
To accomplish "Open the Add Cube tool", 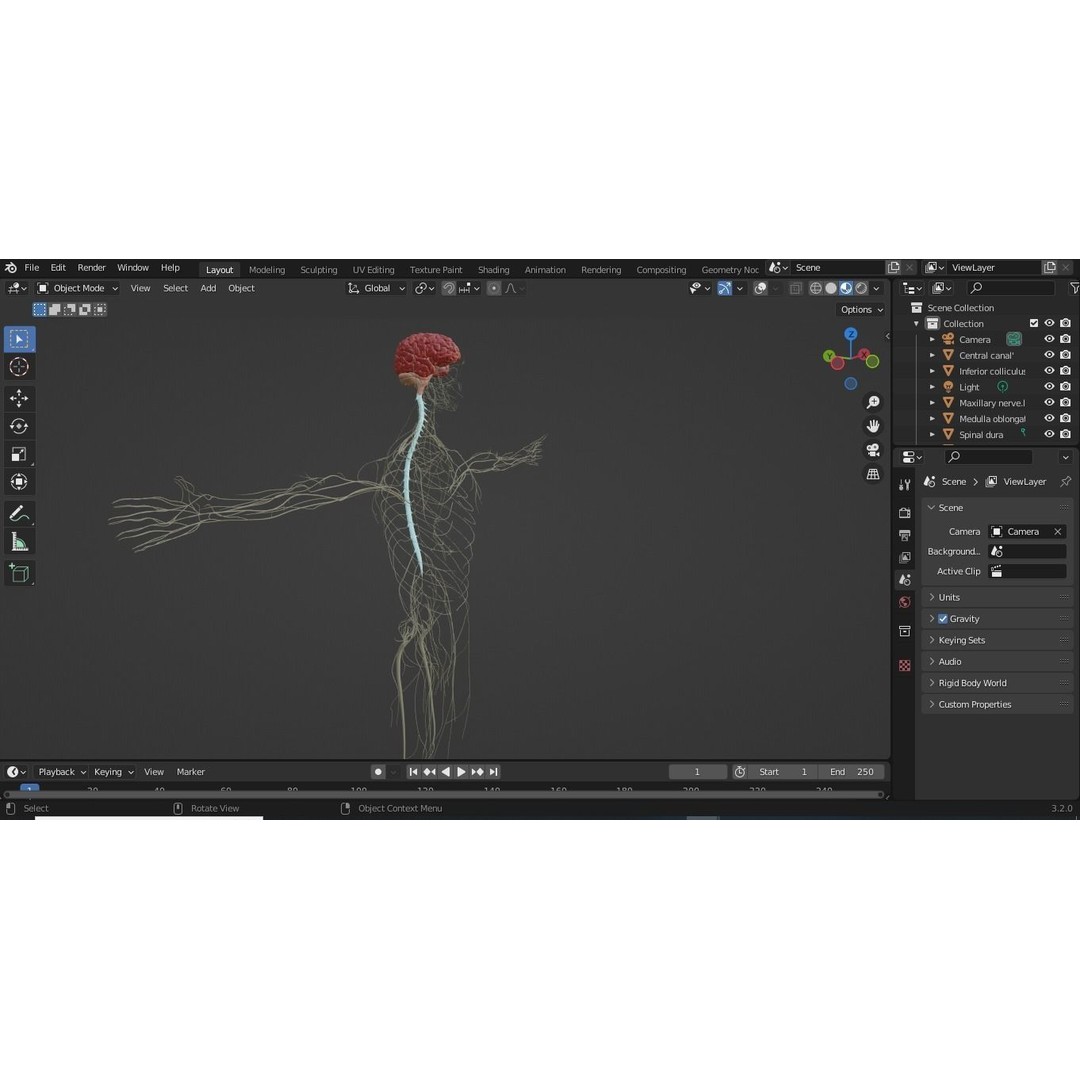I will [x=18, y=573].
